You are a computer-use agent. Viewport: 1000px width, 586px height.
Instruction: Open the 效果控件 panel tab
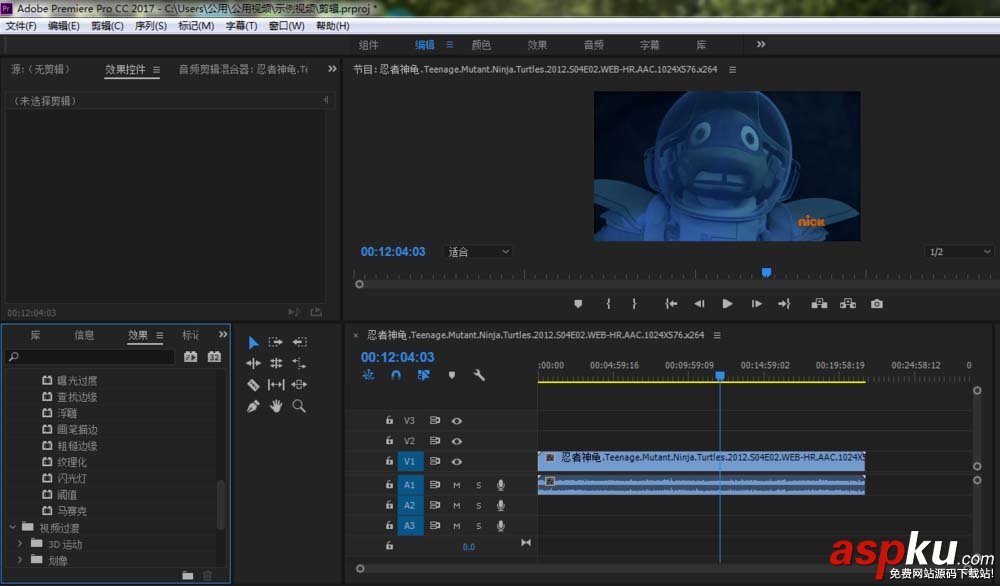coord(126,70)
